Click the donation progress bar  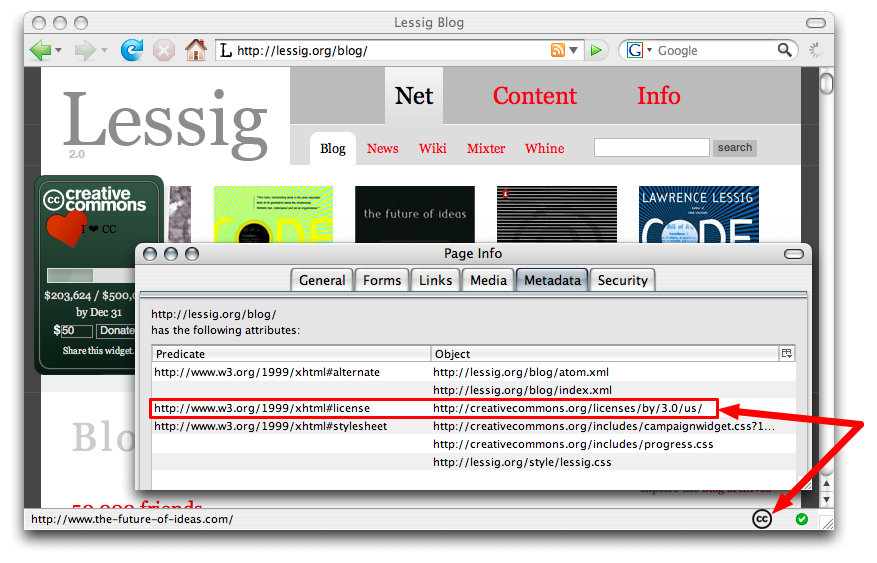pos(91,275)
